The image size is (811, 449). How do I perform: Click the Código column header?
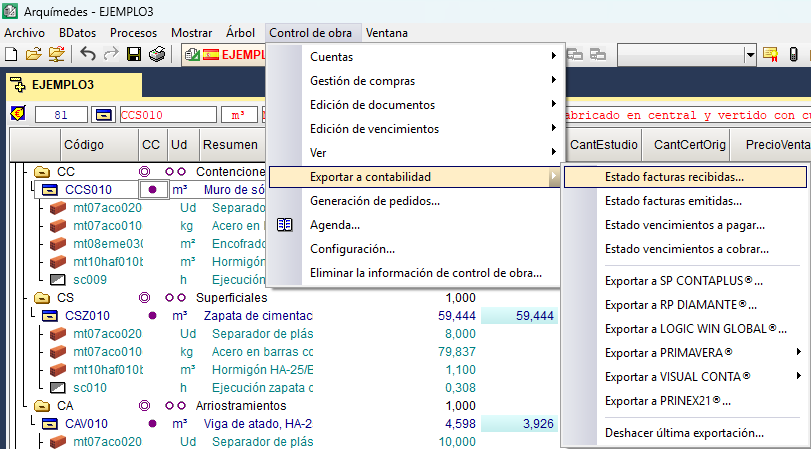(x=100, y=145)
